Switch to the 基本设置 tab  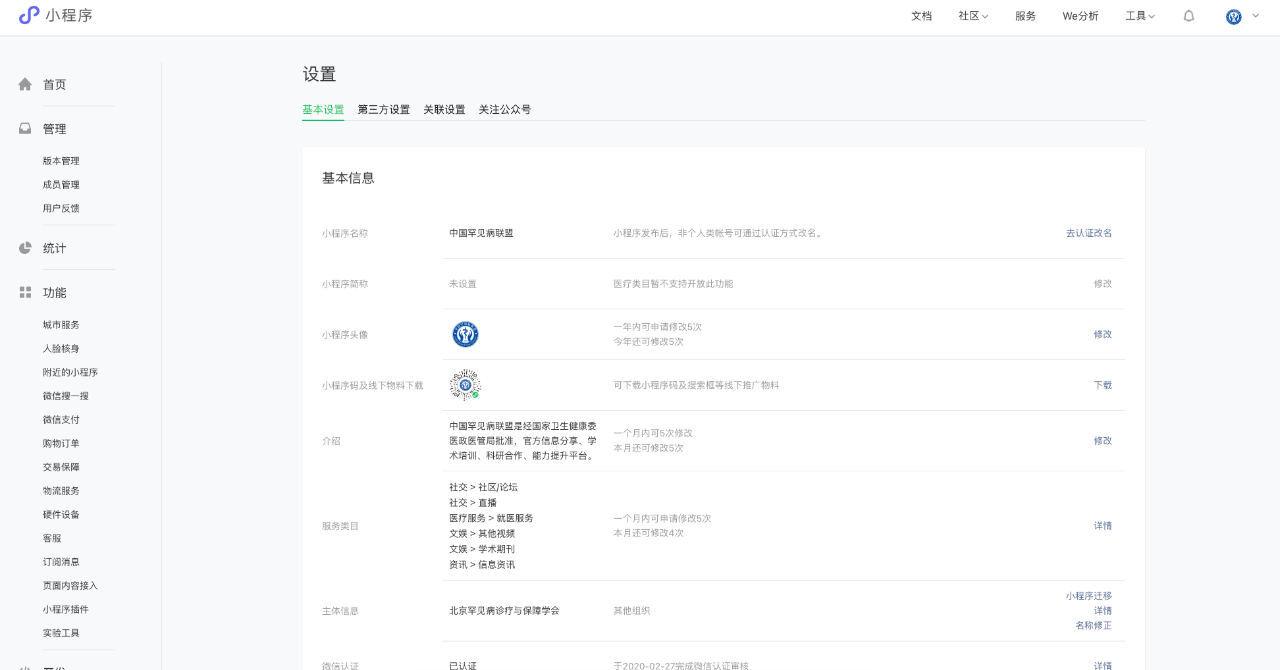[x=323, y=110]
